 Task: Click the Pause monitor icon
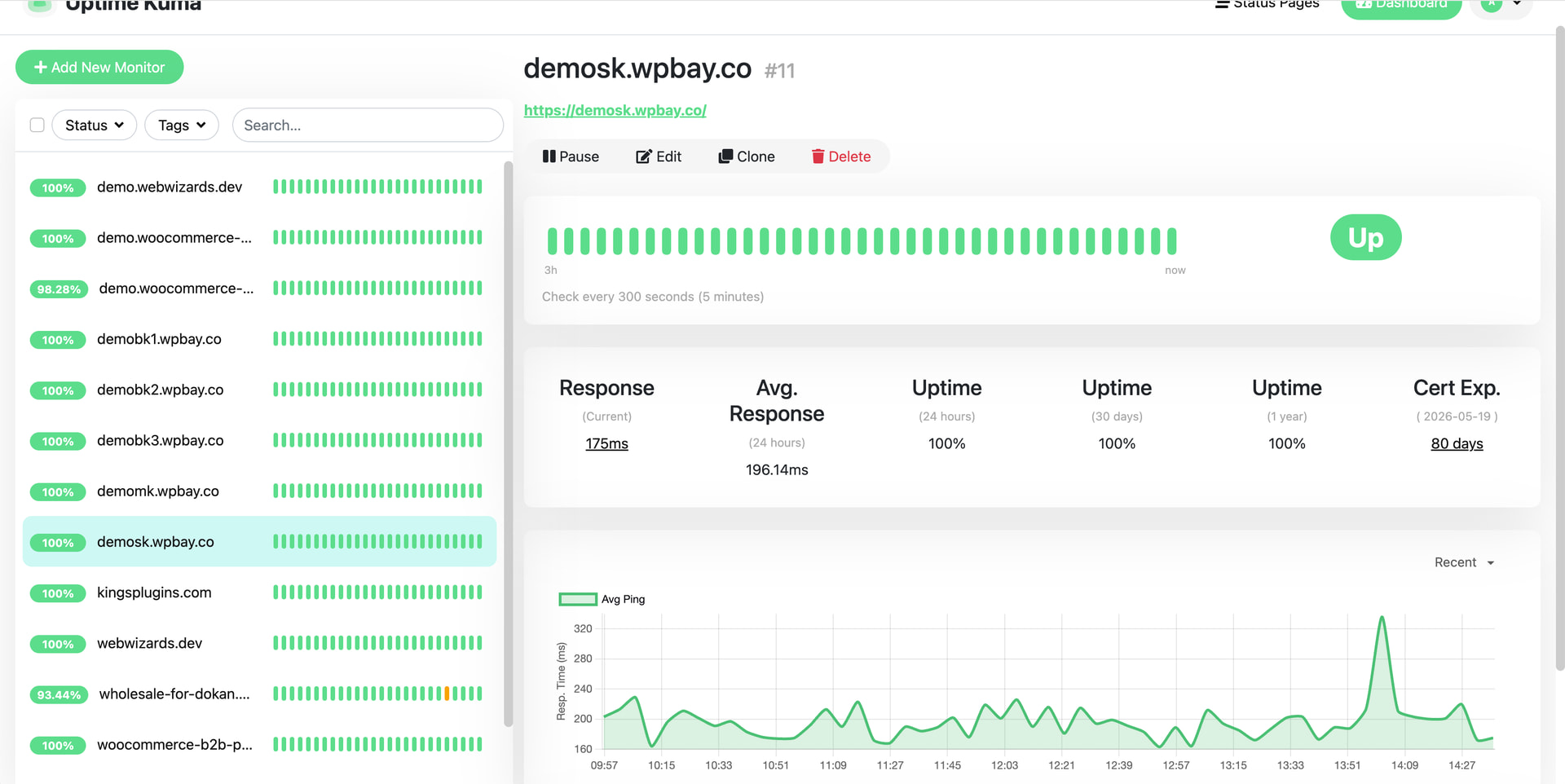[x=549, y=156]
